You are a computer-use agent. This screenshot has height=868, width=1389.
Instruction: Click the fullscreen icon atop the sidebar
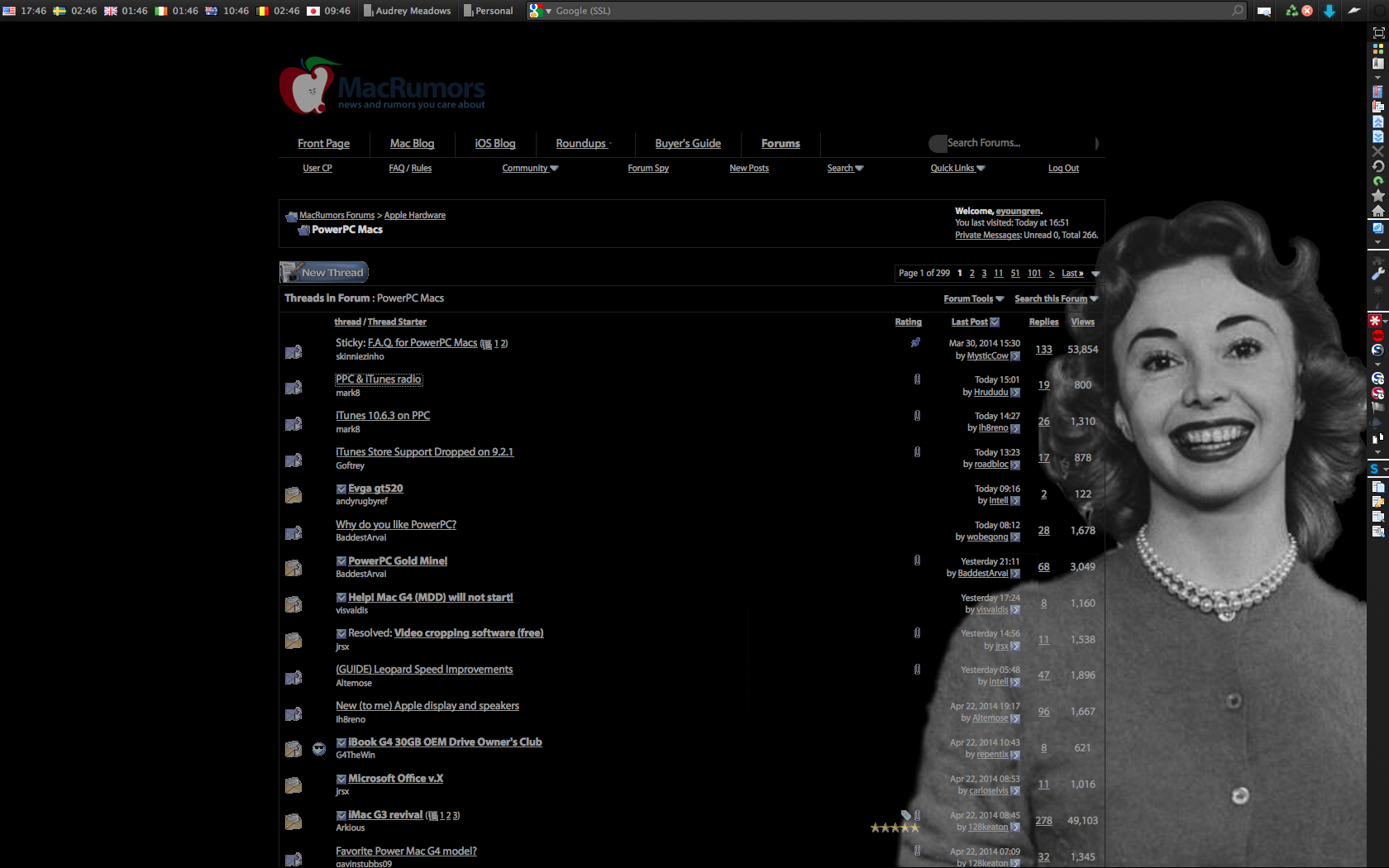click(x=1378, y=33)
